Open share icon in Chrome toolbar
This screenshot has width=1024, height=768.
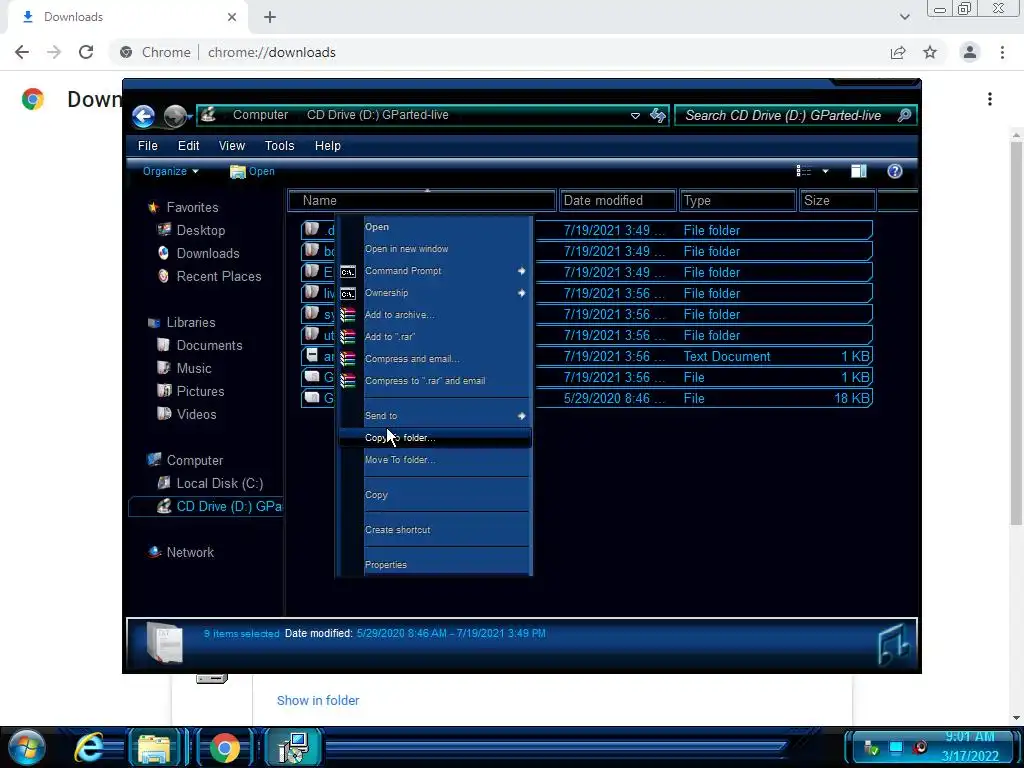898,52
